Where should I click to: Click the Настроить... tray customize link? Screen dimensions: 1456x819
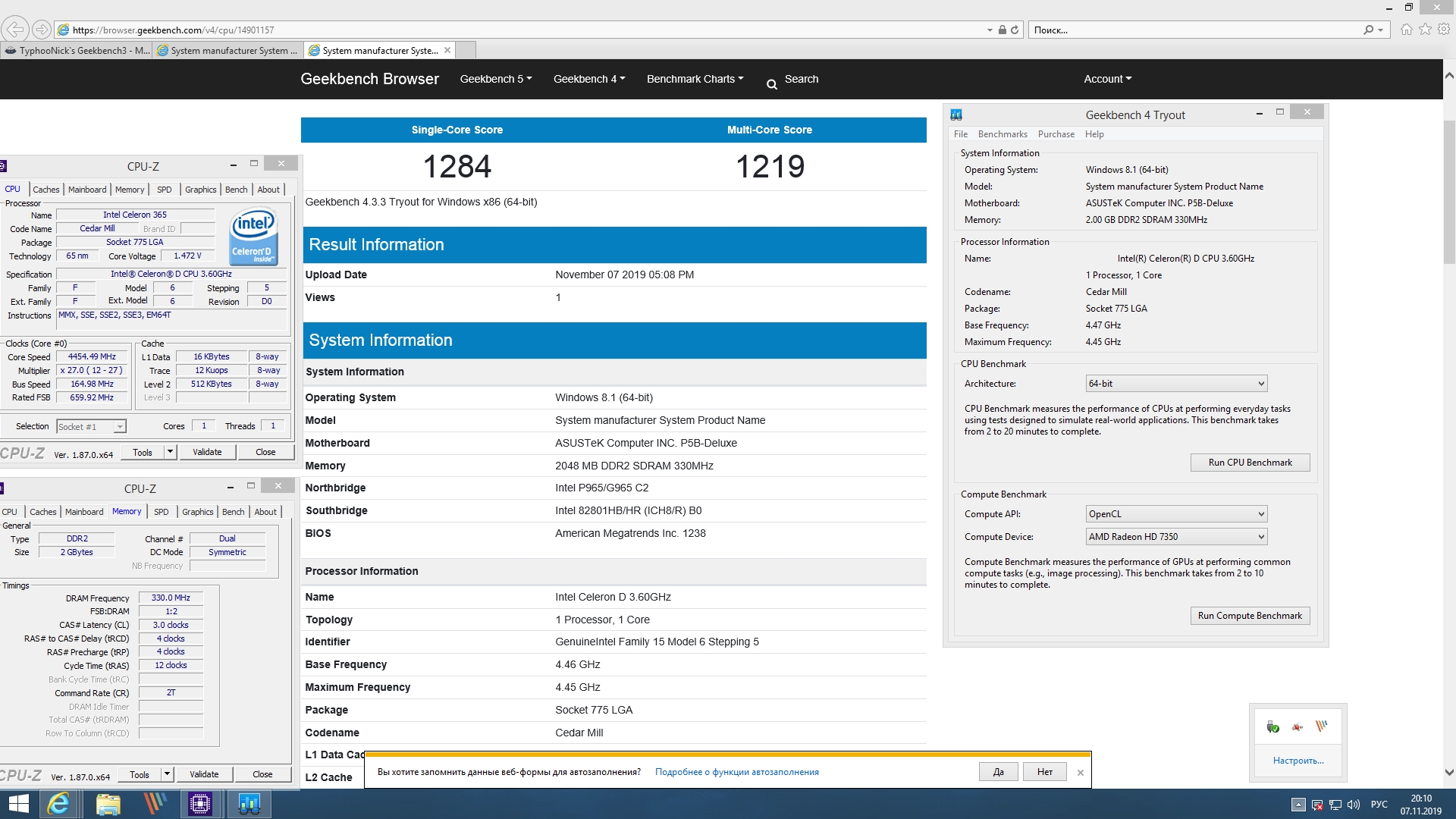(1298, 761)
